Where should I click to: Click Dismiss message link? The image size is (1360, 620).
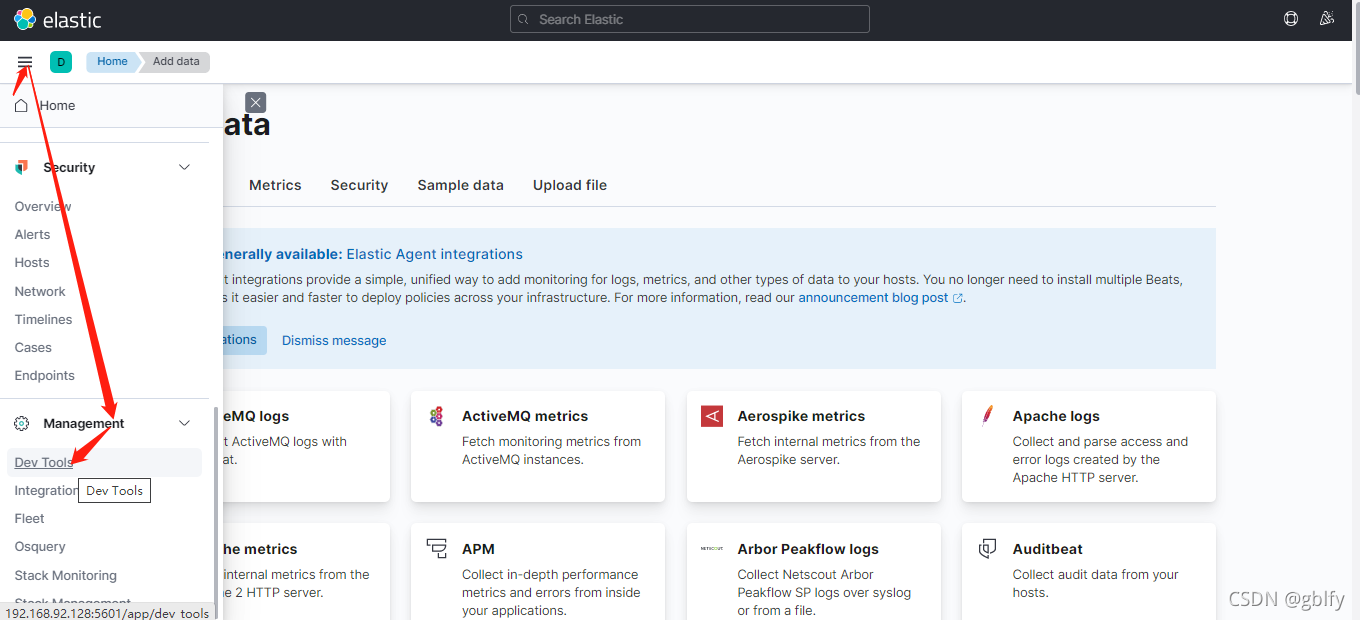pyautogui.click(x=334, y=340)
